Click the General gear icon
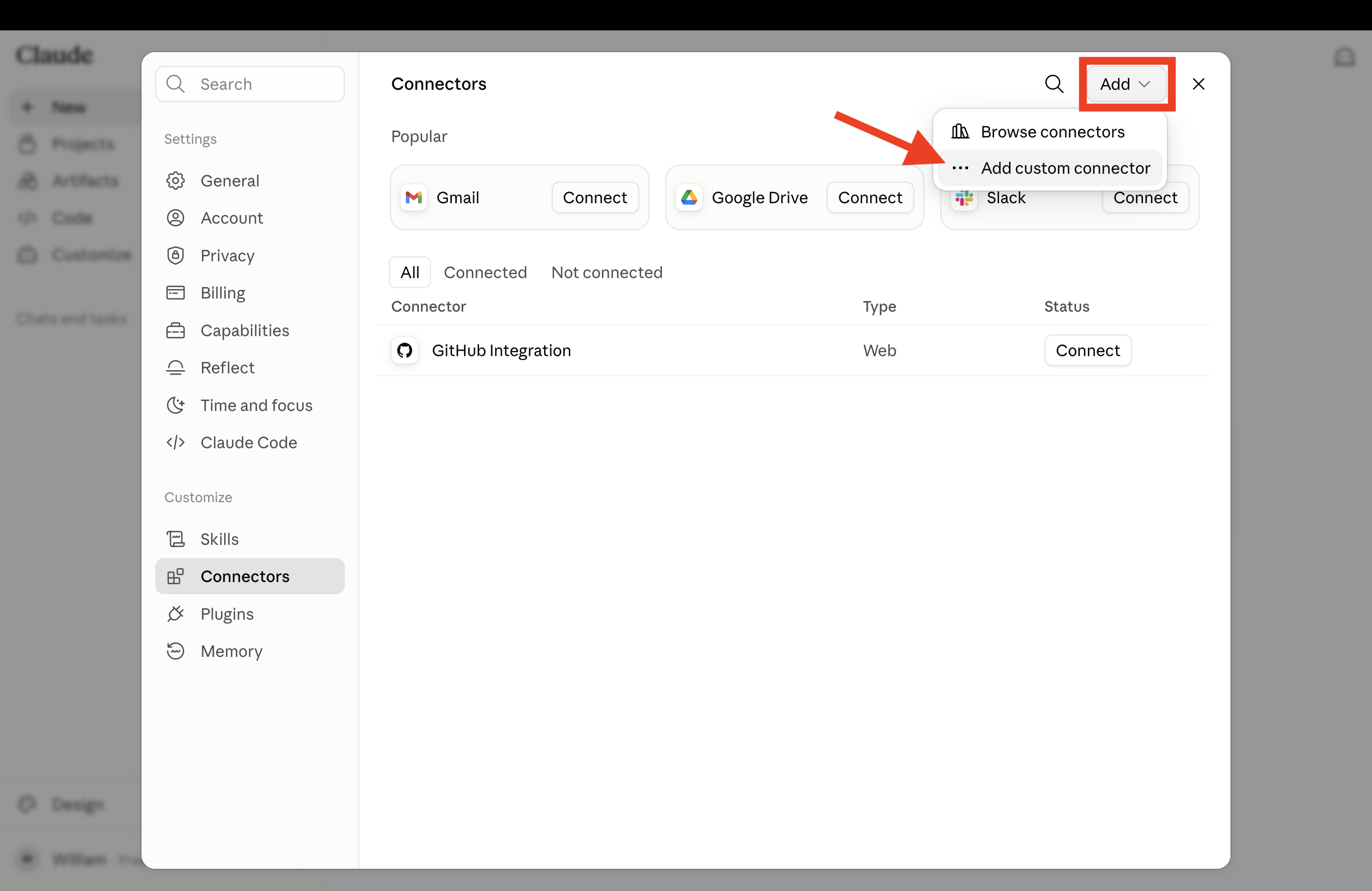 [x=175, y=181]
